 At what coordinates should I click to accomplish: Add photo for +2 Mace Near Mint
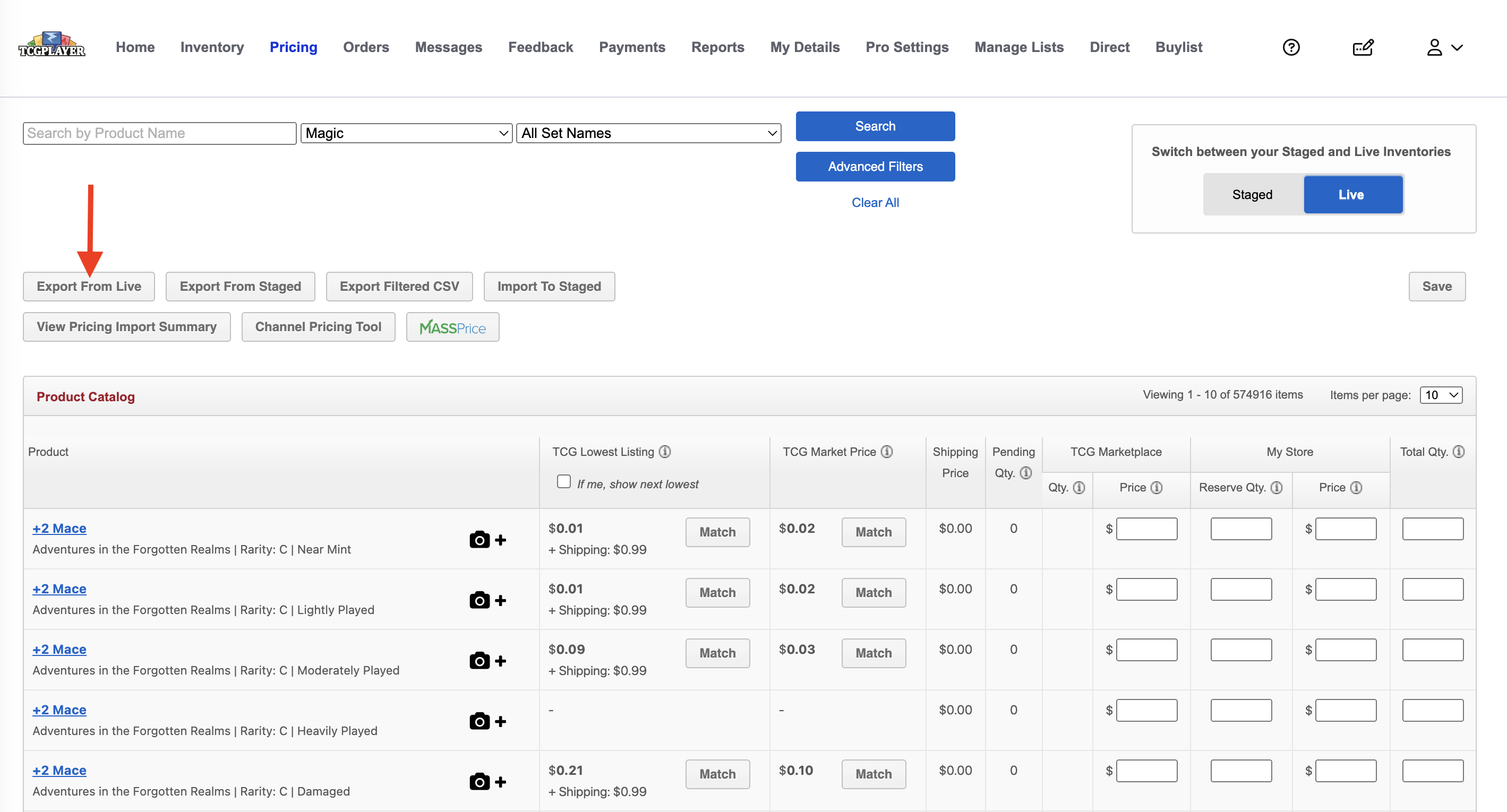(x=487, y=540)
